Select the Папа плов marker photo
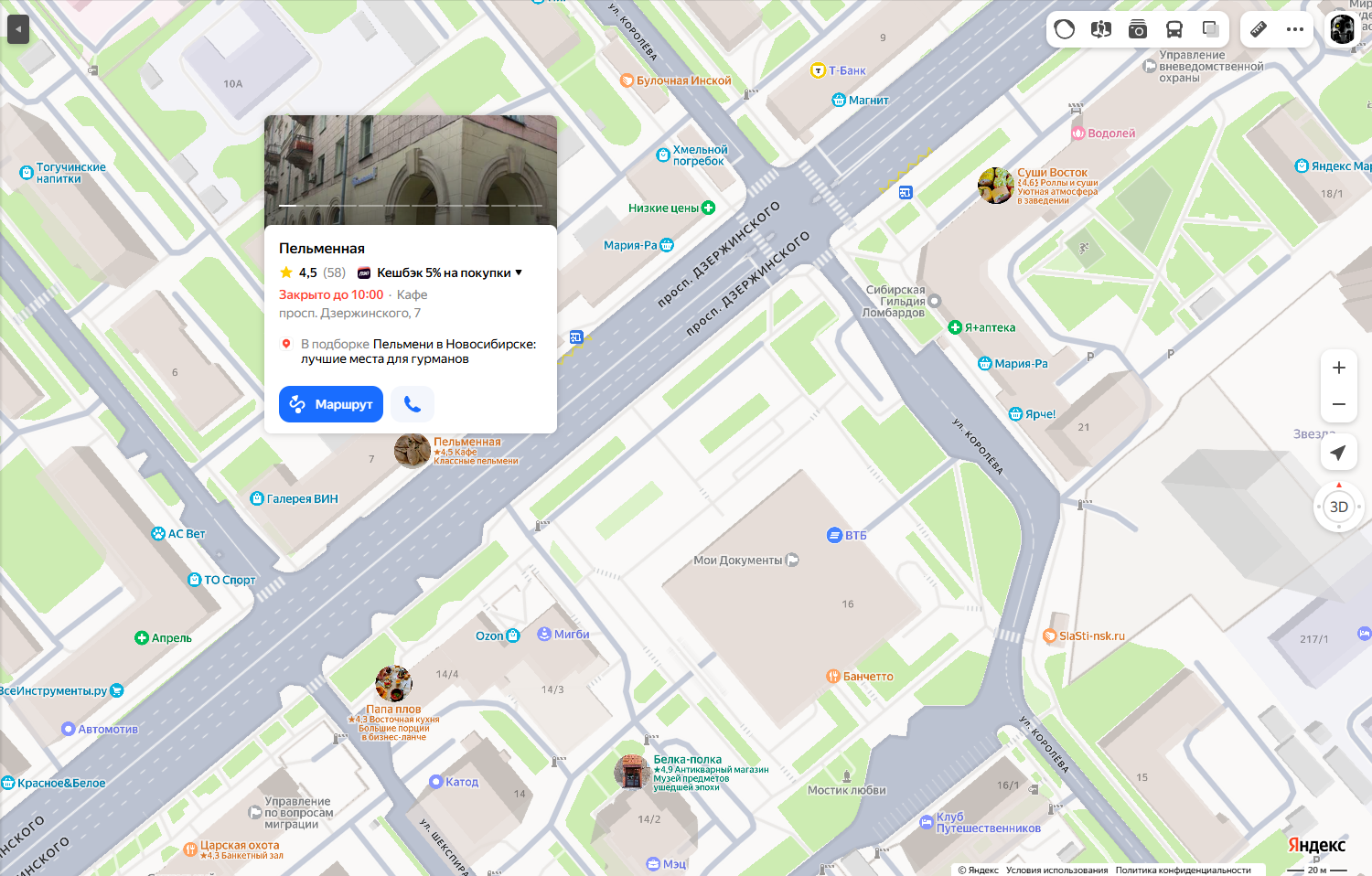The image size is (1372, 876). click(394, 683)
